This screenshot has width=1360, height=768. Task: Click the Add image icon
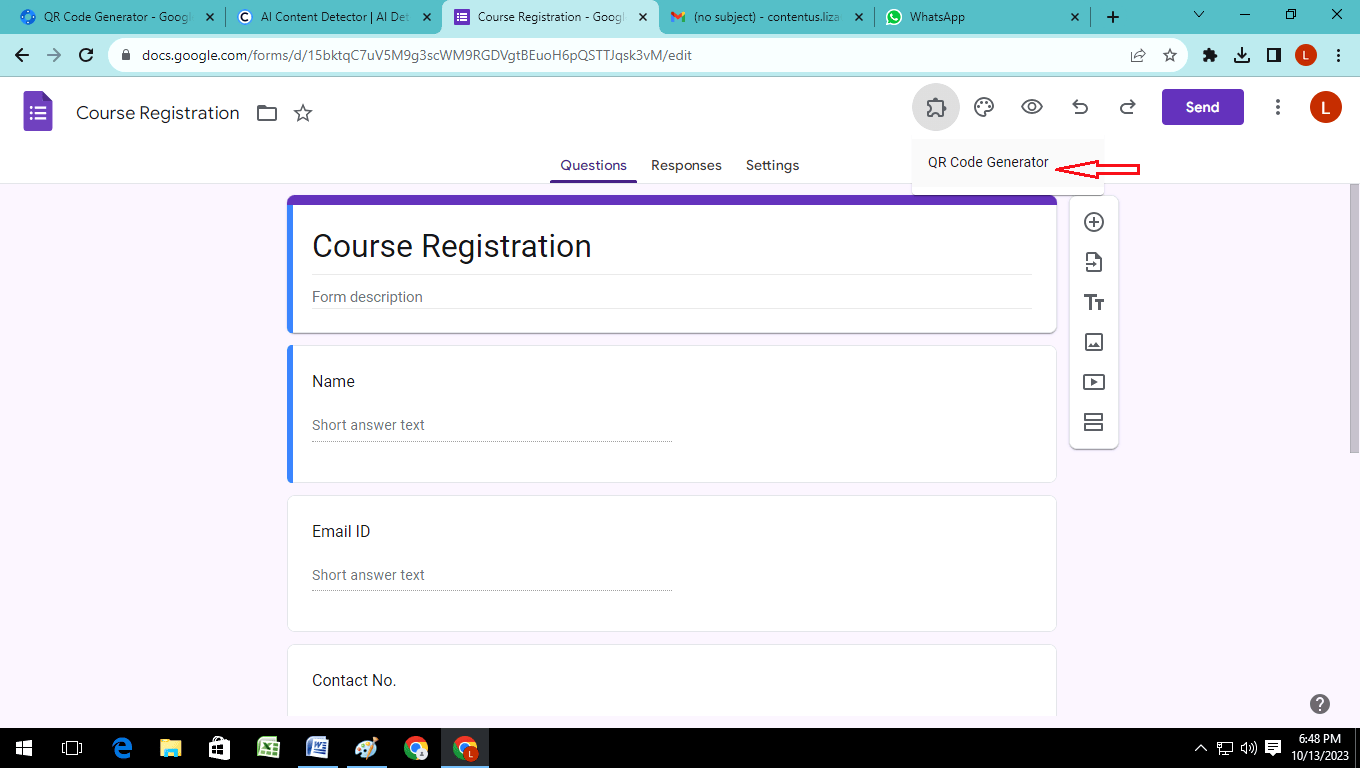[1094, 342]
